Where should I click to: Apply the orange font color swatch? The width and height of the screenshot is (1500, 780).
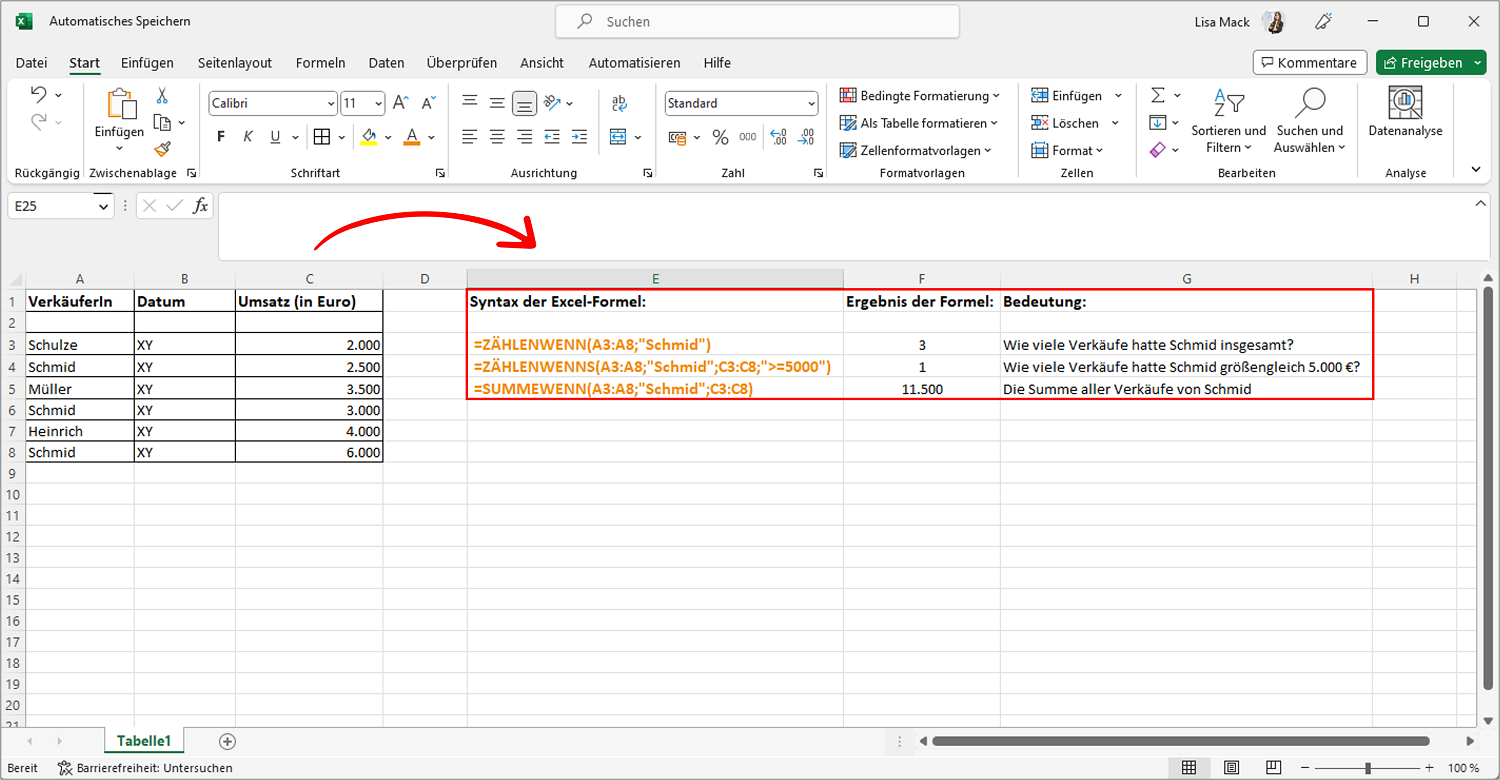[411, 137]
